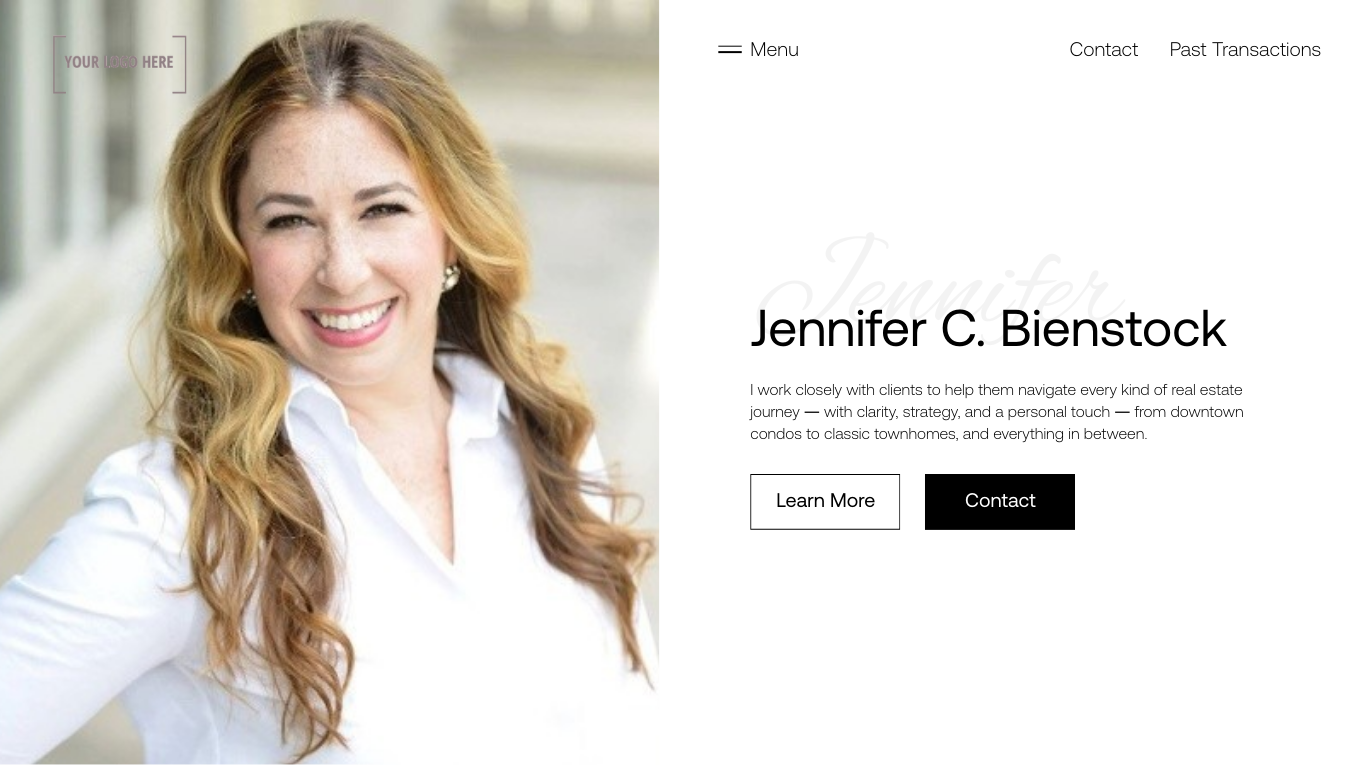
Task: Go to Past Transactions page
Action: coord(1245,49)
